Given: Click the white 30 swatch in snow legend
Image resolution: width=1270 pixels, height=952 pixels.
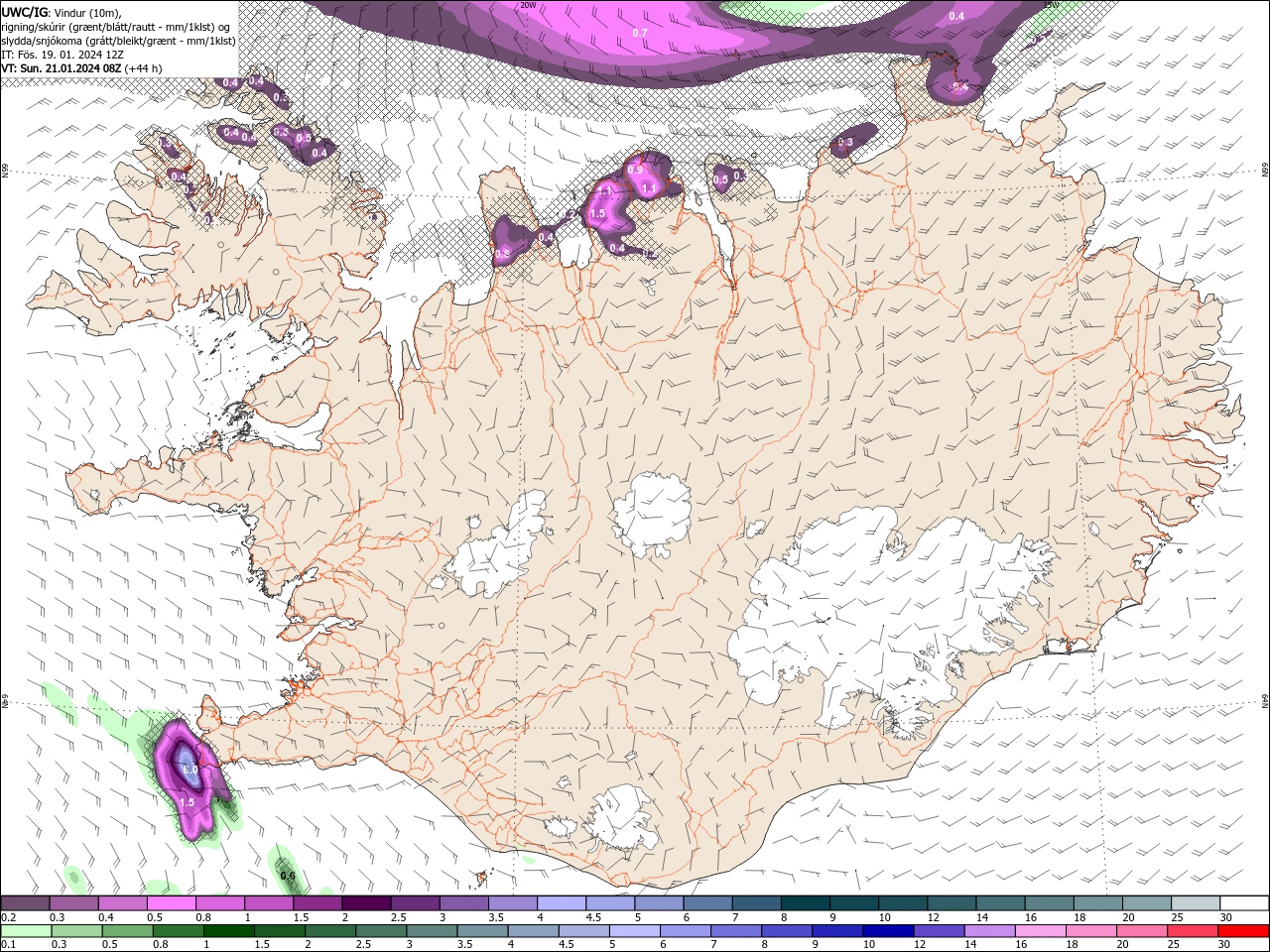Looking at the screenshot, I should click(x=1243, y=902).
